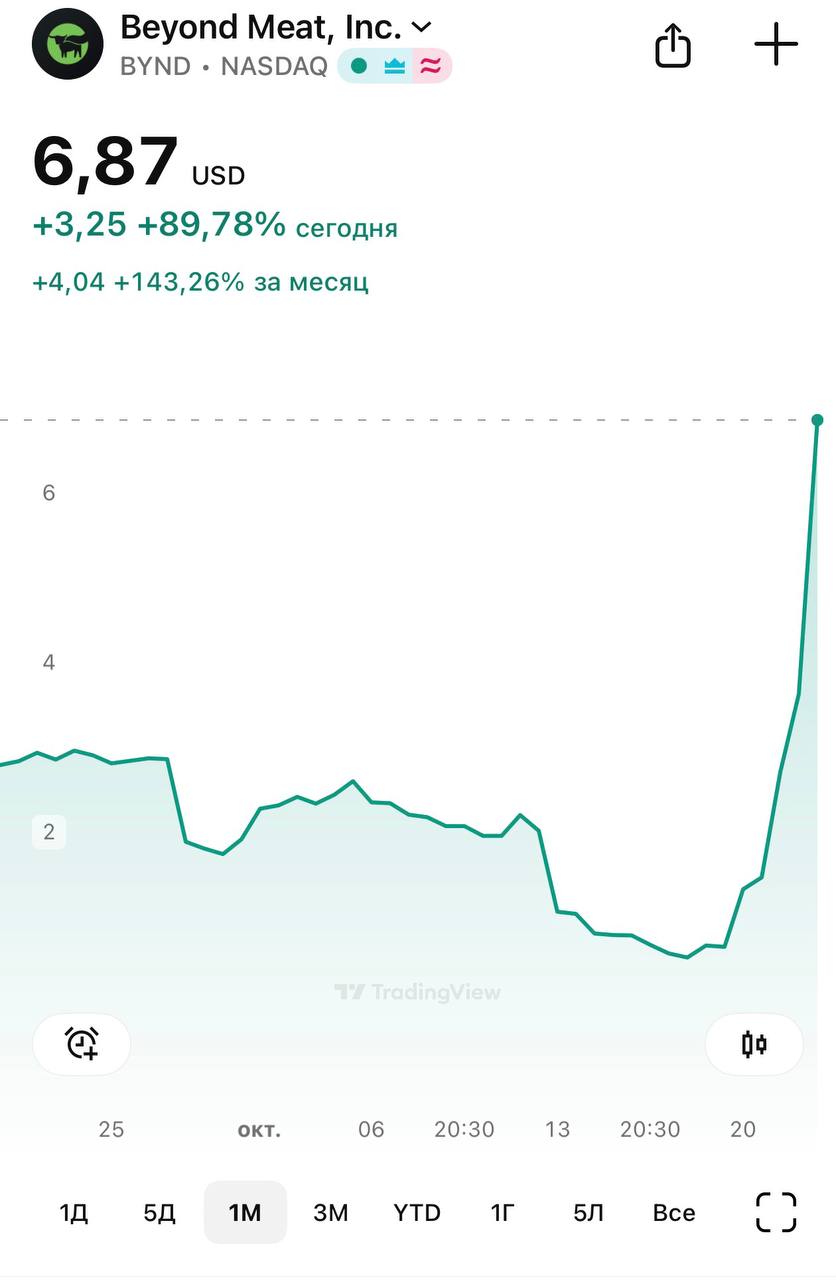Tap the plus icon to add symbol
This screenshot has height=1280, width=836.
coord(776,45)
